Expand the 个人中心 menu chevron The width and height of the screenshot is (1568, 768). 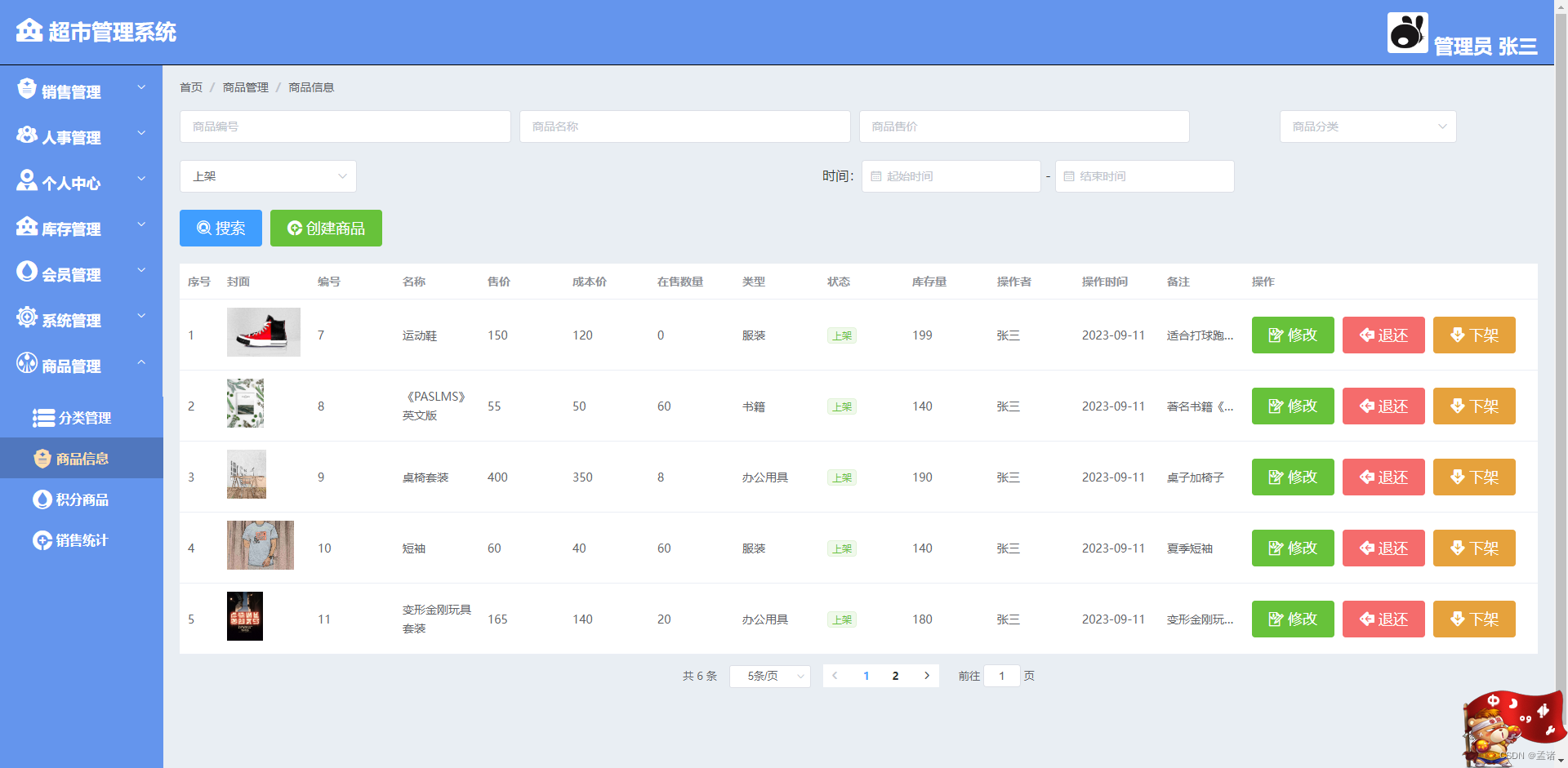141,179
